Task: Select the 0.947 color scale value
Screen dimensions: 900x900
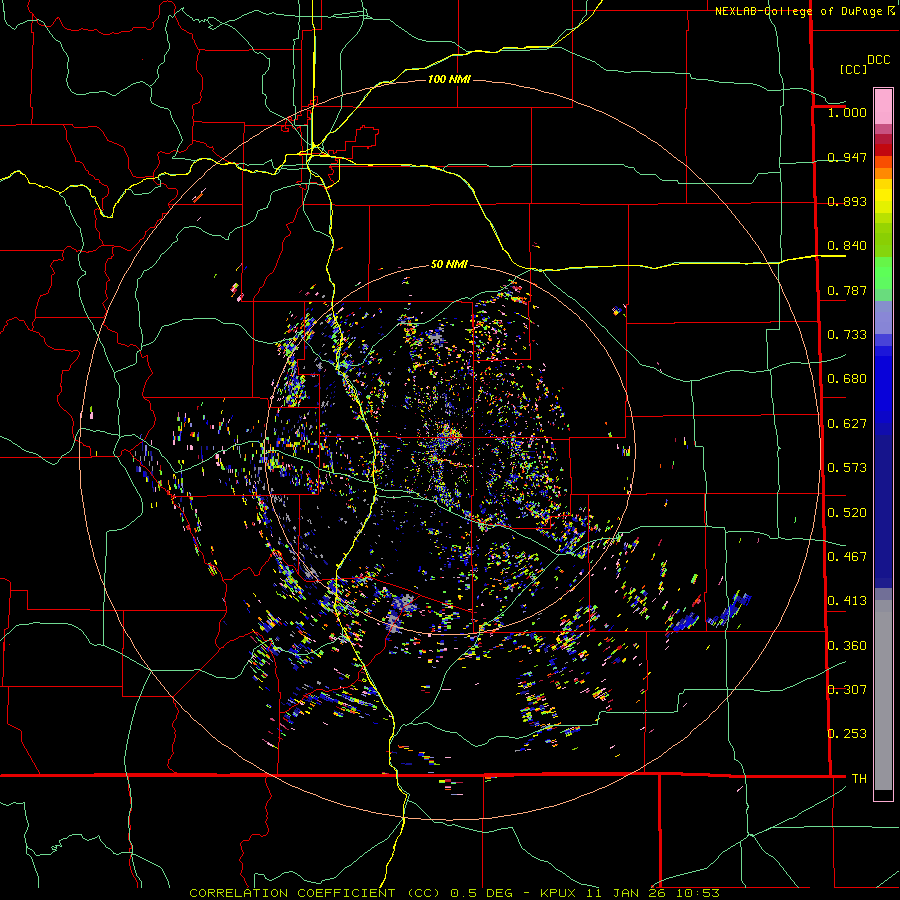Action: (x=847, y=157)
